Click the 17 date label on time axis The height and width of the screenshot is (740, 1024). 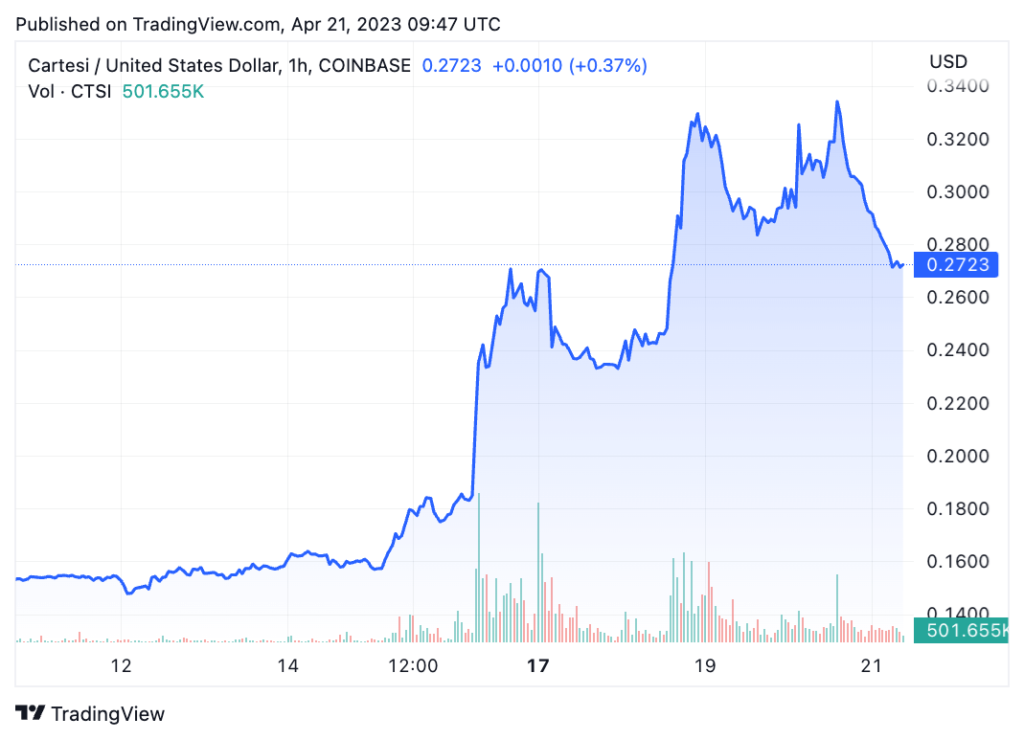pyautogui.click(x=538, y=665)
